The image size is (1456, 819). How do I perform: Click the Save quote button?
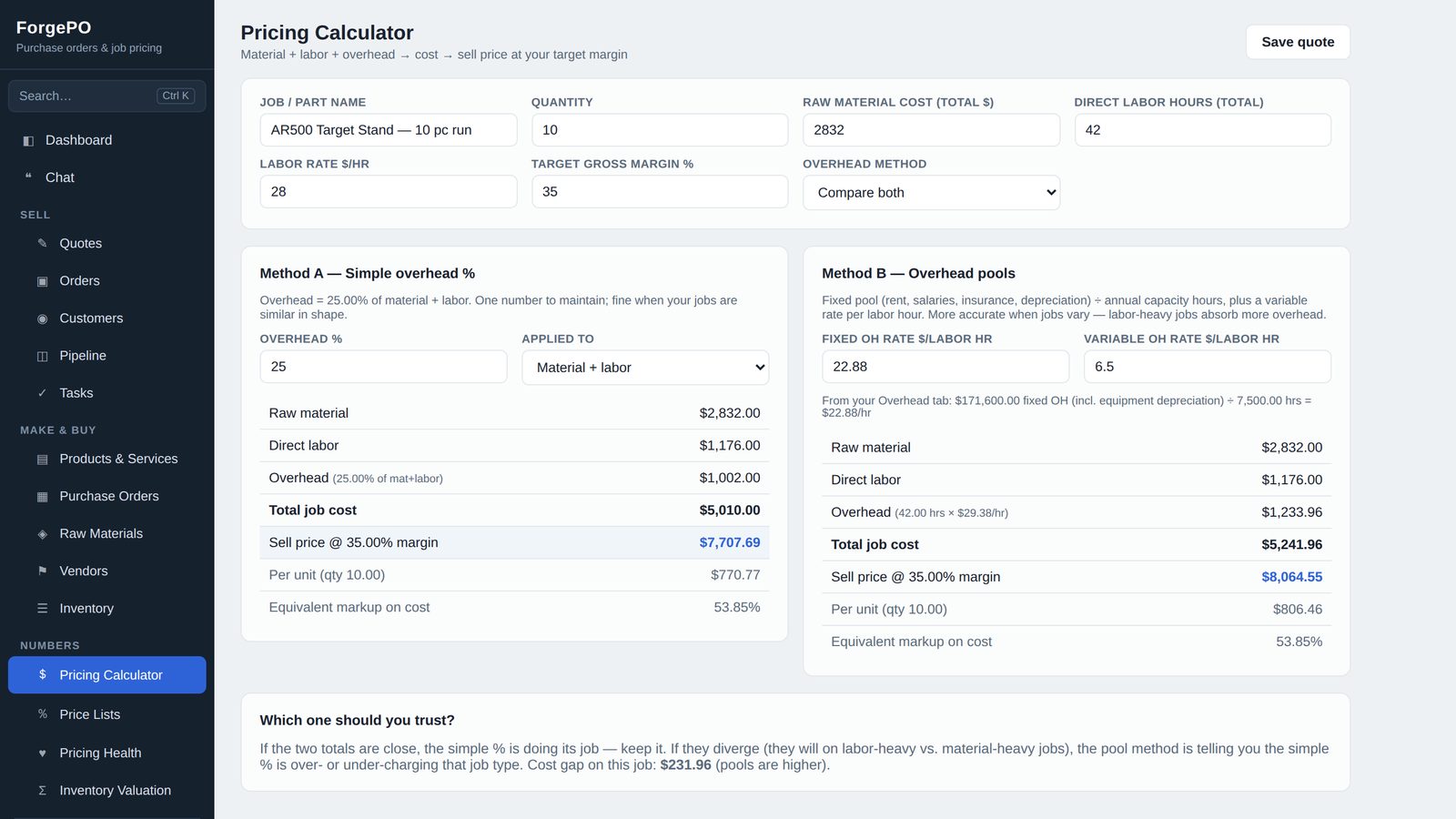tap(1298, 42)
